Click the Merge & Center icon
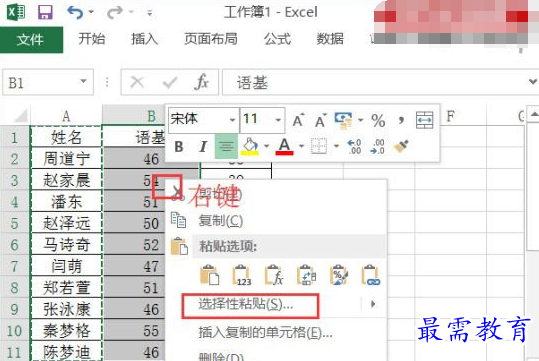Image resolution: width=539 pixels, height=361 pixels. point(425,120)
